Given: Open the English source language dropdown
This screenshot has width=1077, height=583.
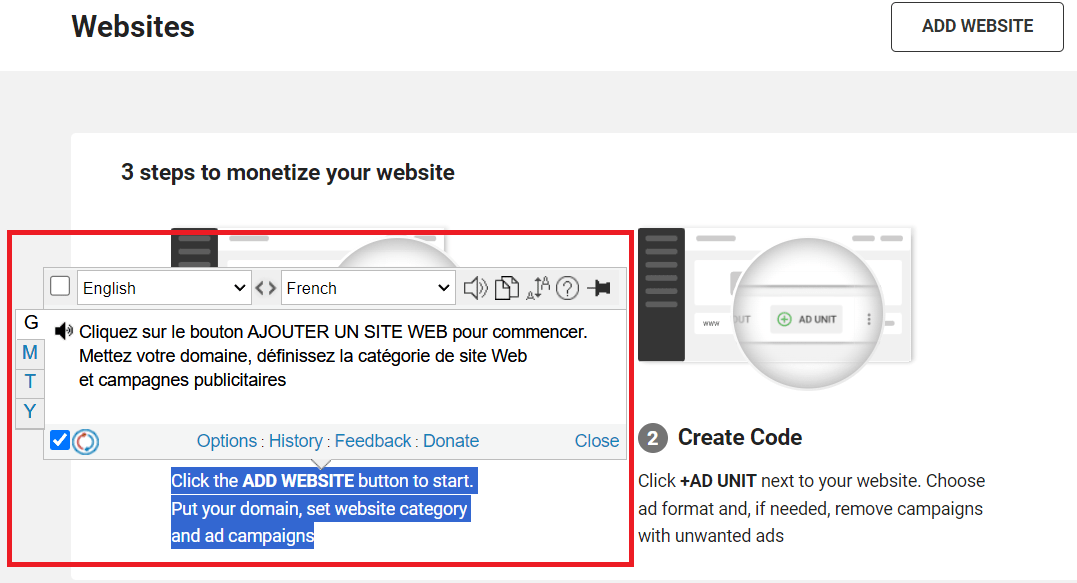Looking at the screenshot, I should [163, 287].
